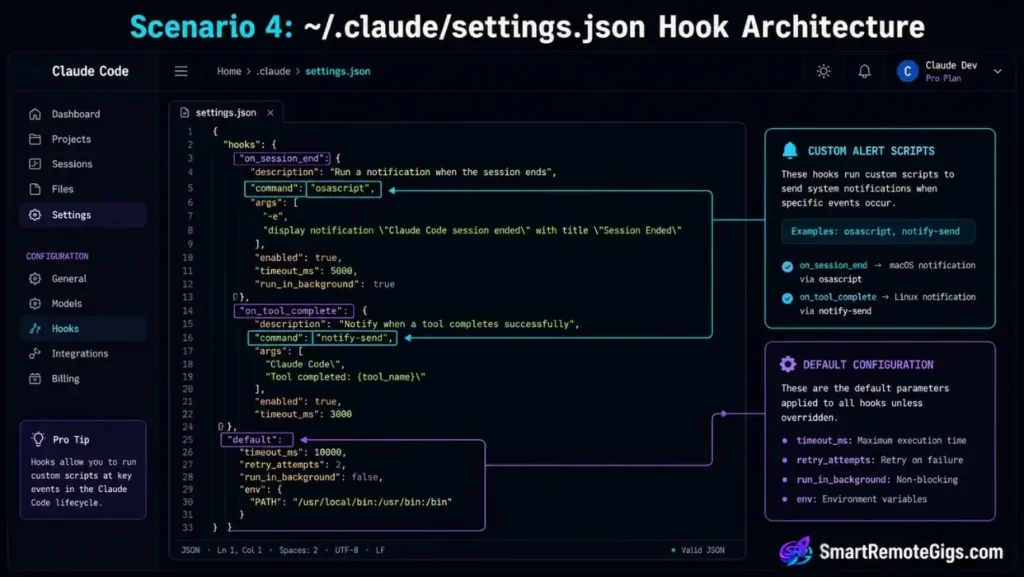The image size is (1024, 577).
Task: Click the on_session_end checkmark icon
Action: (x=787, y=266)
